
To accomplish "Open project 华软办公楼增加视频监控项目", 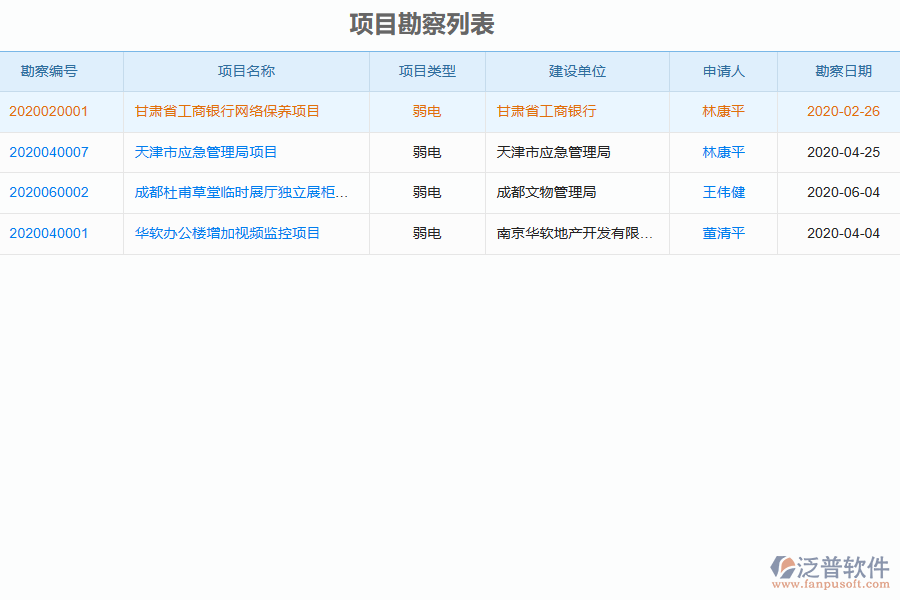I will 225,233.
